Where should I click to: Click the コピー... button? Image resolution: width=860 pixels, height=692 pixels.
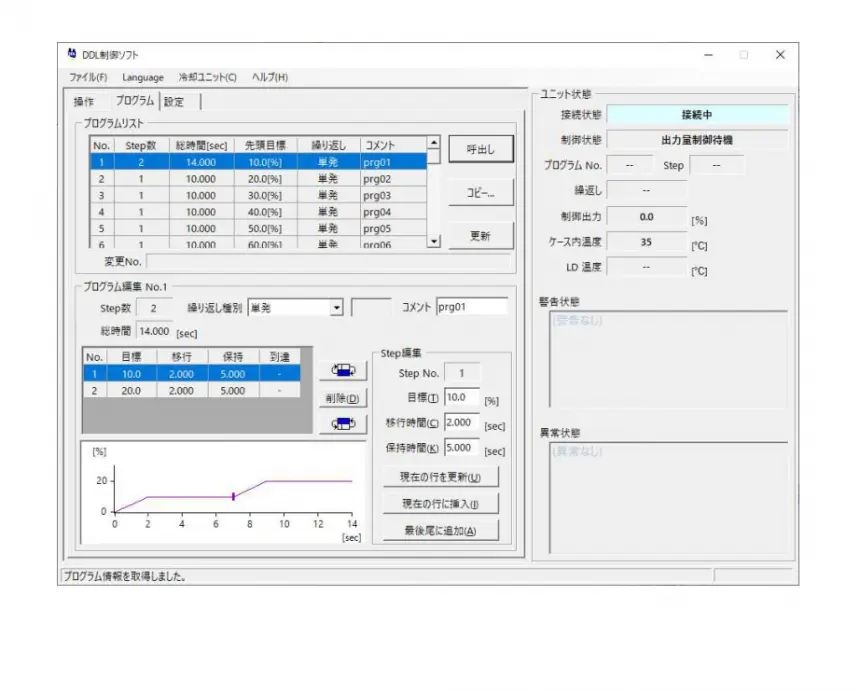pos(480,192)
